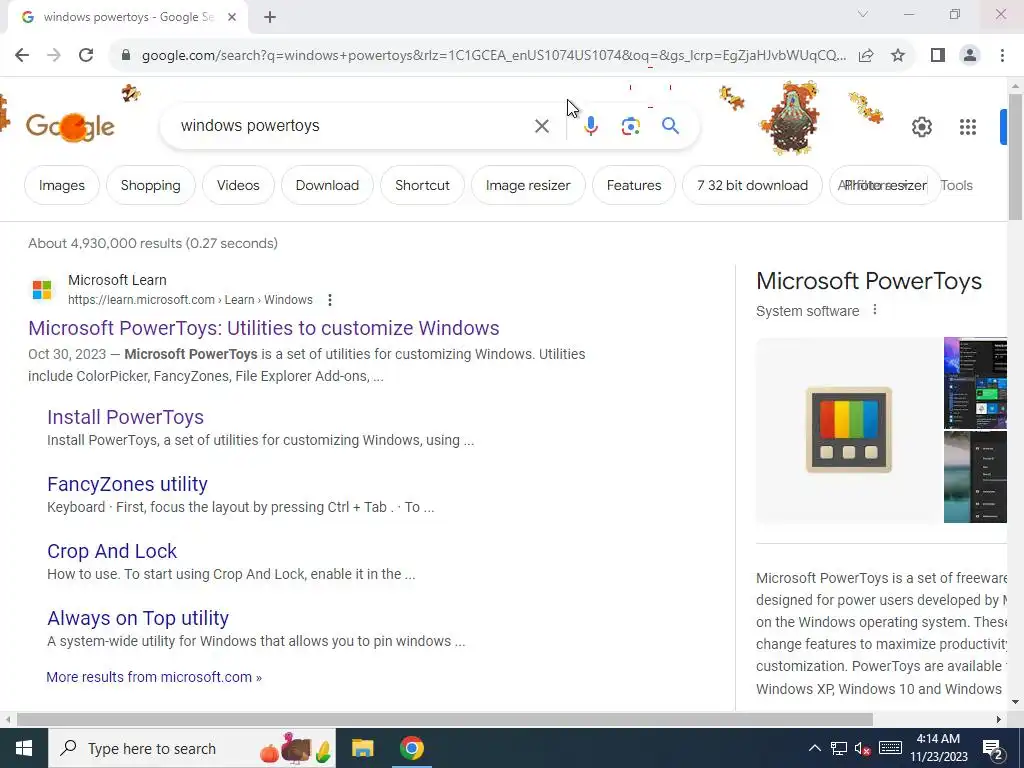
Task: Open the Install PowerToys sitelink
Action: tap(125, 417)
